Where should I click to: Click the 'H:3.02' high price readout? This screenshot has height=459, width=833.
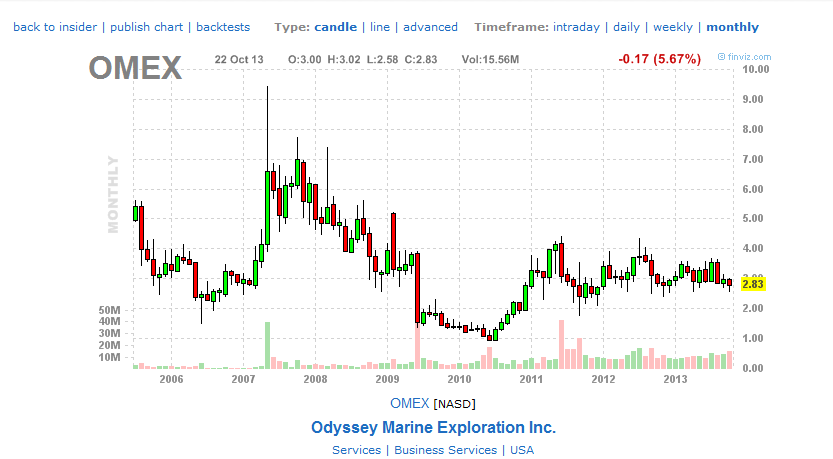pyautogui.click(x=344, y=60)
